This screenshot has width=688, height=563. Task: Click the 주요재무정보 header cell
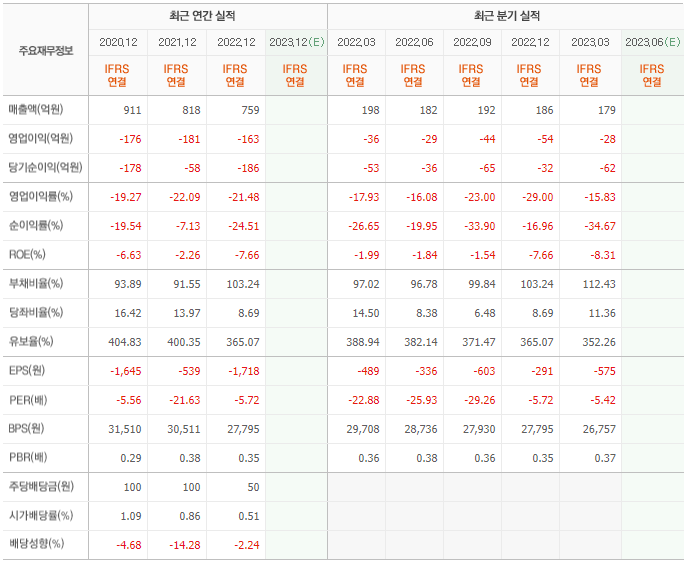46,51
